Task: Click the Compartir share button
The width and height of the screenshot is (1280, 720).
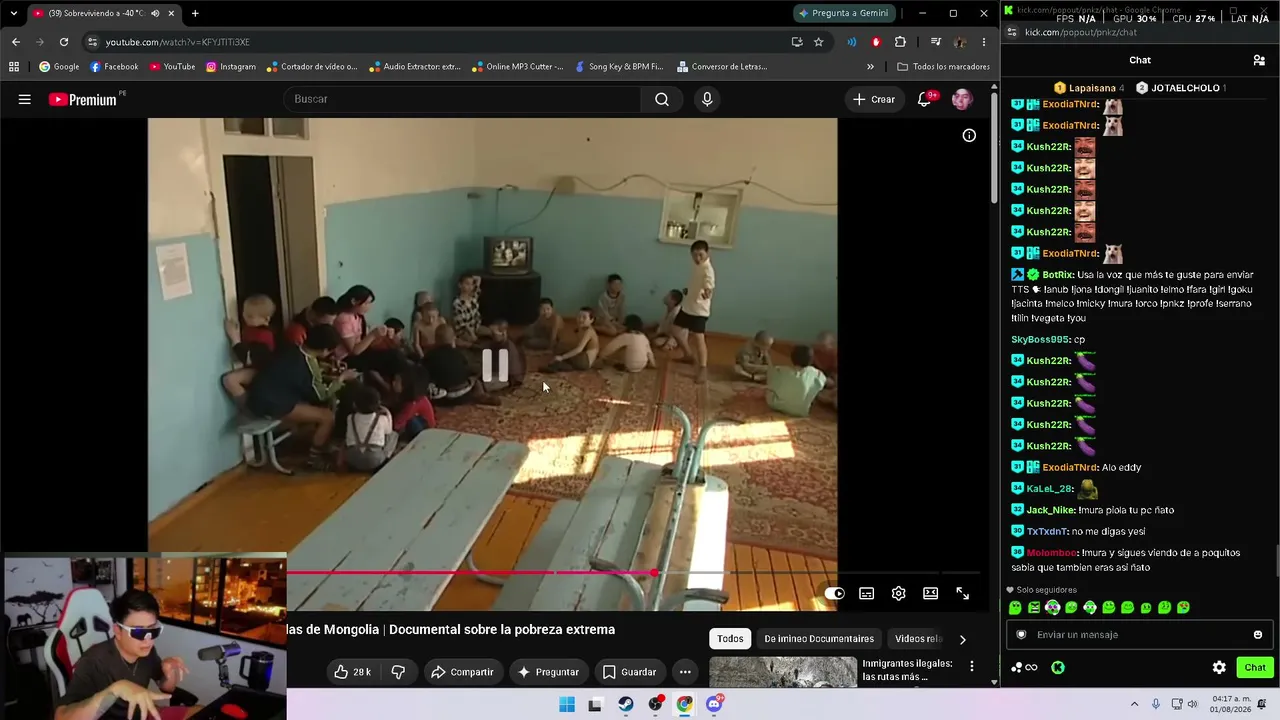Action: (462, 672)
